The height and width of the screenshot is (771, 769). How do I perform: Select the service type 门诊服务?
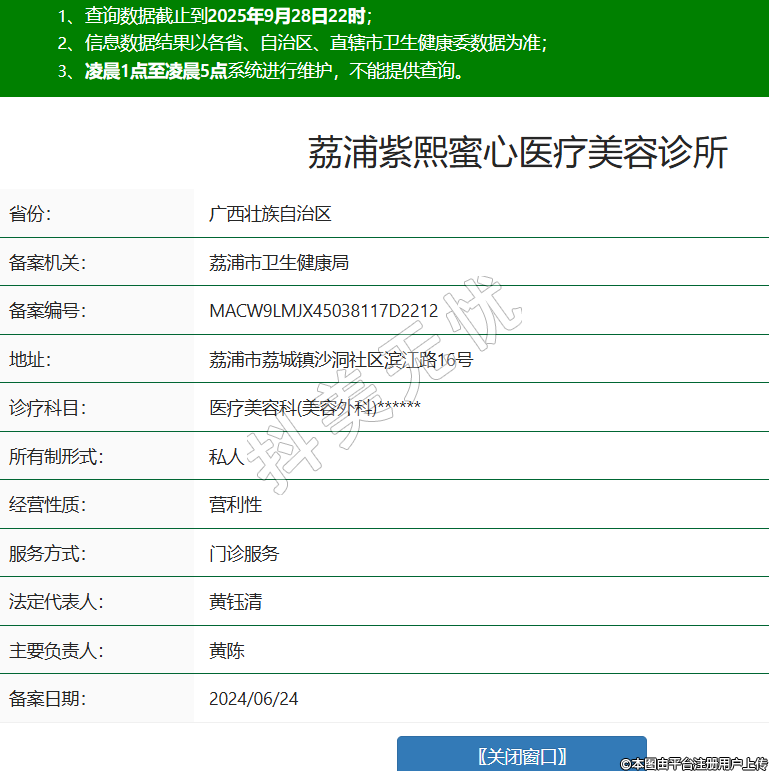pyautogui.click(x=244, y=554)
